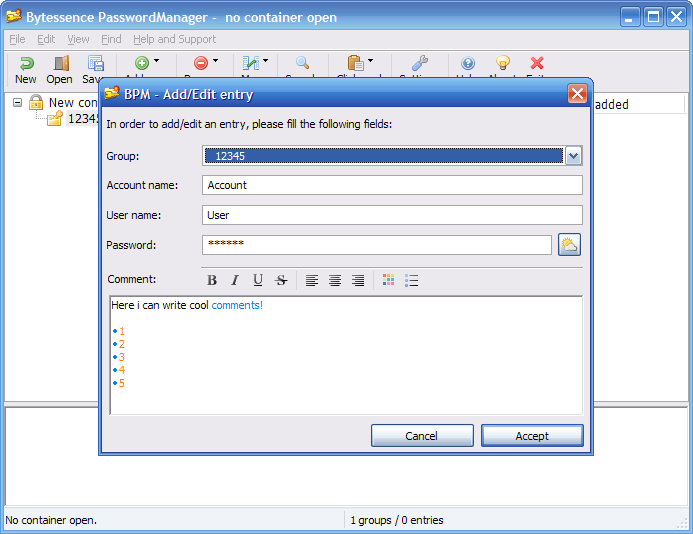693x534 pixels.
Task: Click the Bytessence PasswordManager title icon
Action: click(14, 17)
